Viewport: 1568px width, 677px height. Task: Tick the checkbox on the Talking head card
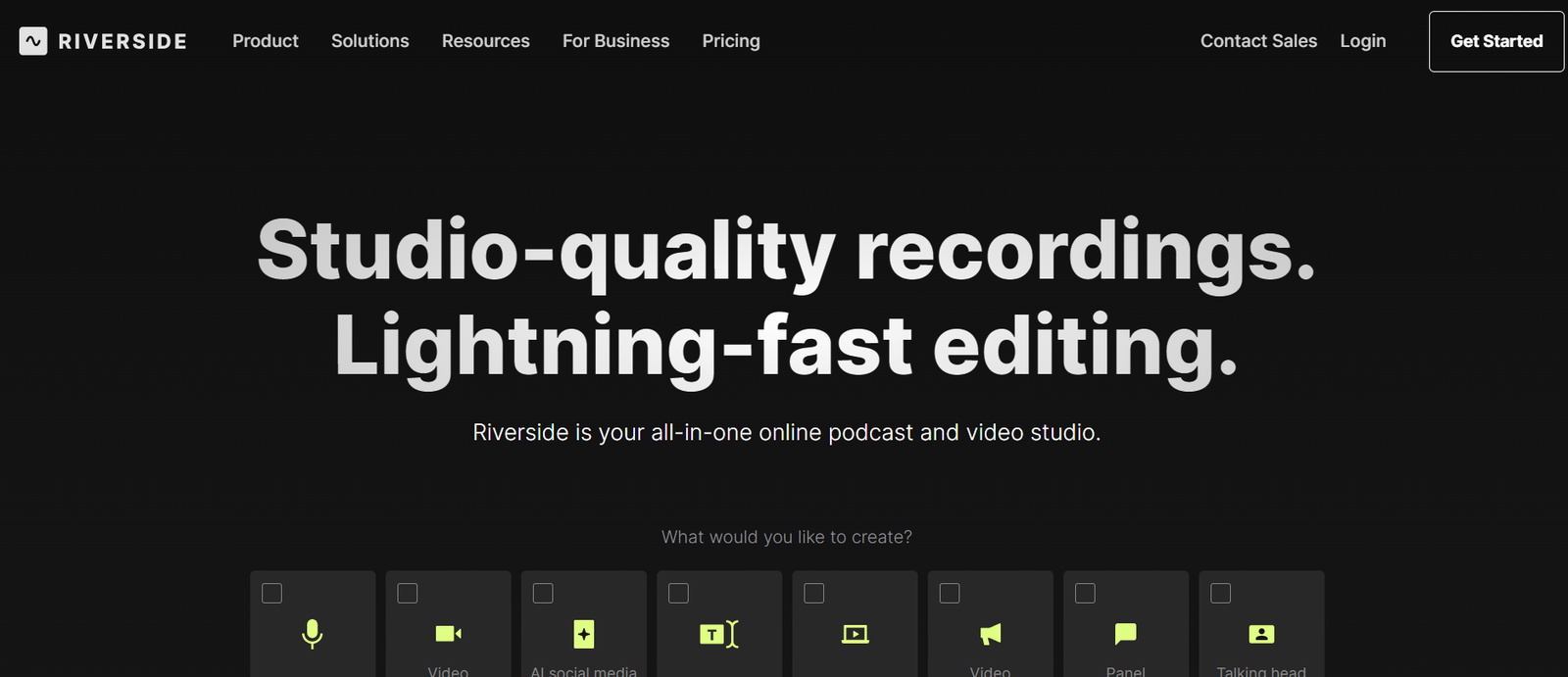(1221, 593)
